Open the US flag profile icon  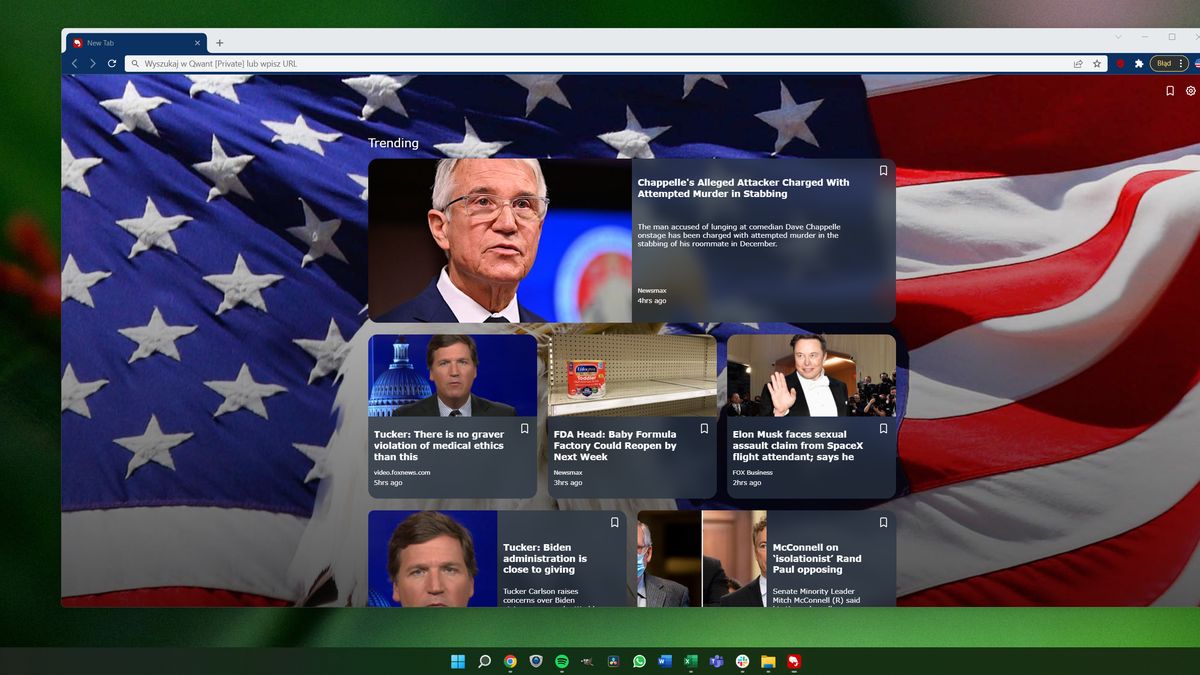click(x=1195, y=63)
